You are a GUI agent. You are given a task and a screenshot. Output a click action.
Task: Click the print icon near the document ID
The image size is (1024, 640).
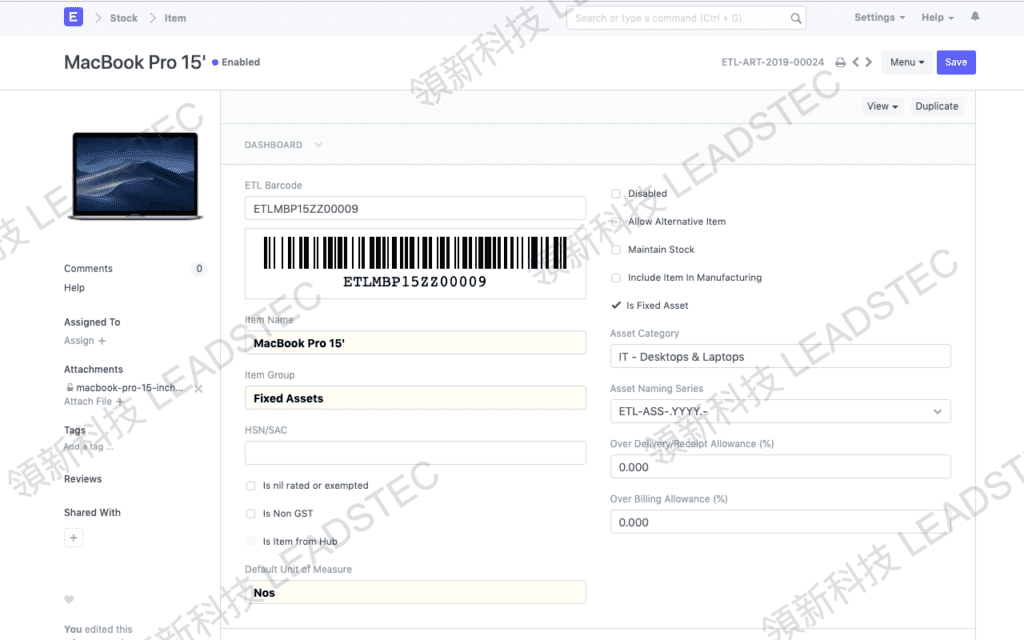tap(840, 62)
